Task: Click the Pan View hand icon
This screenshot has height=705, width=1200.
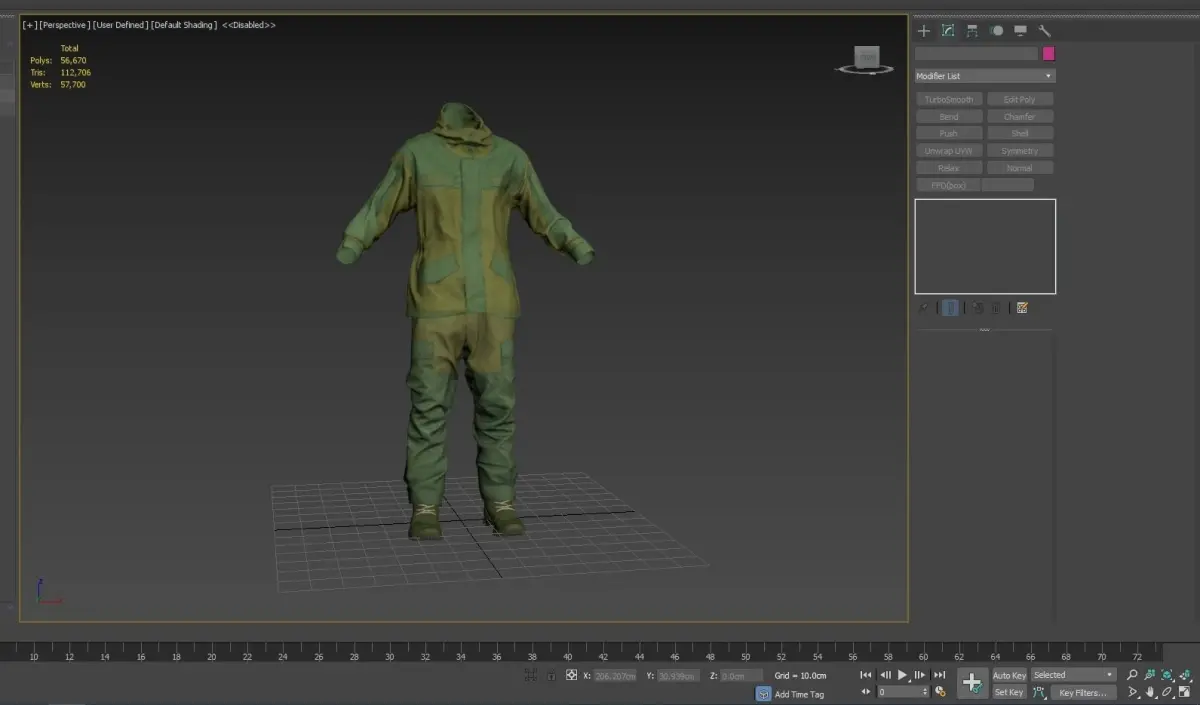Action: click(x=1150, y=692)
